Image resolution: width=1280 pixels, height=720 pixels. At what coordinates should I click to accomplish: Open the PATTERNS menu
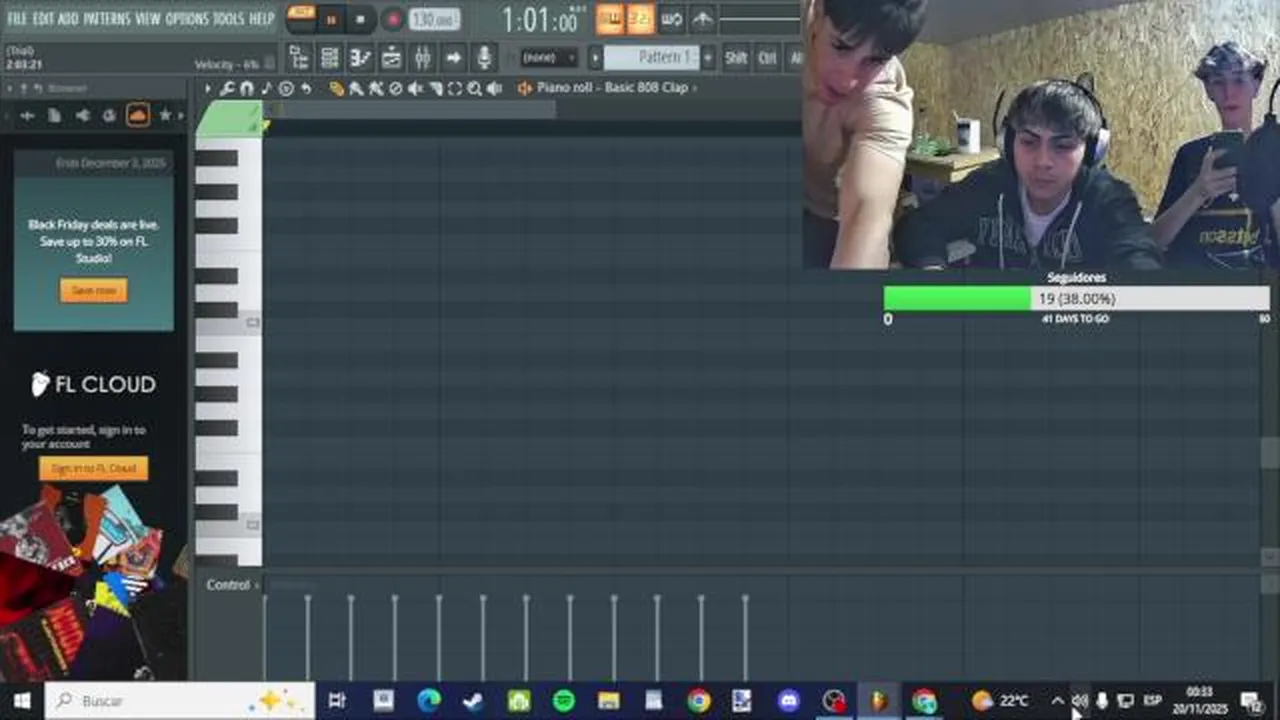pos(107,19)
